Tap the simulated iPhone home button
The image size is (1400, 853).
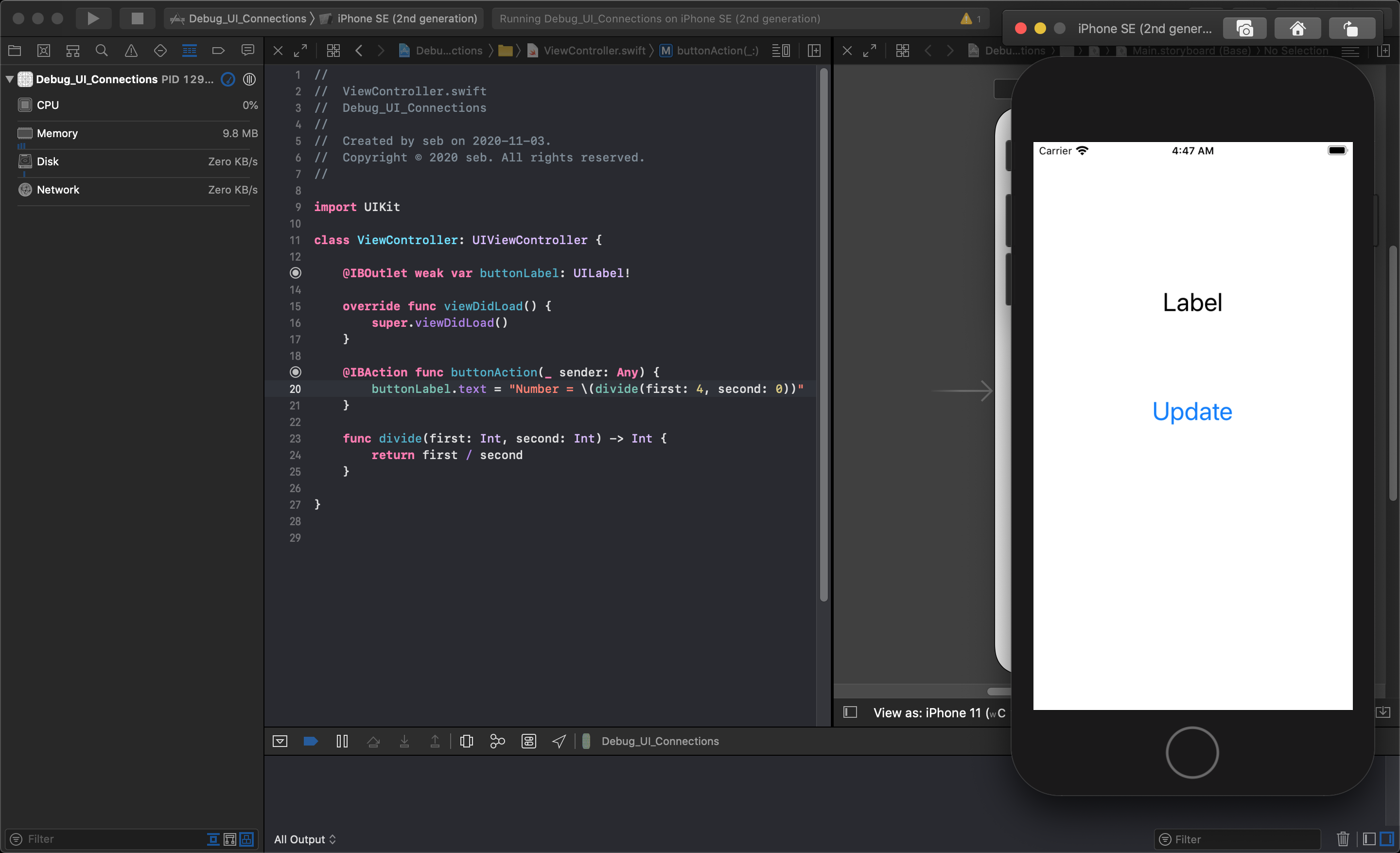click(1192, 752)
